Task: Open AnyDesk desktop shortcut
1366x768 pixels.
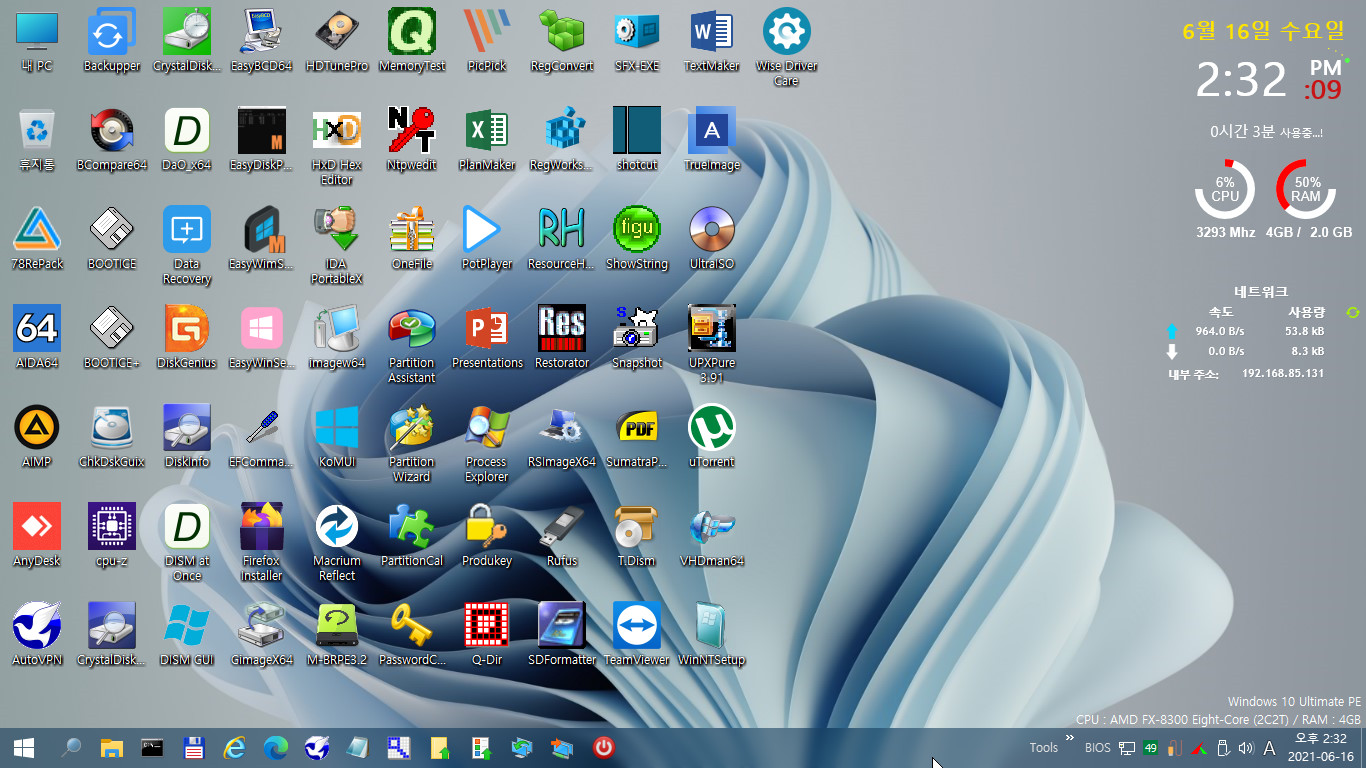Action: click(37, 536)
